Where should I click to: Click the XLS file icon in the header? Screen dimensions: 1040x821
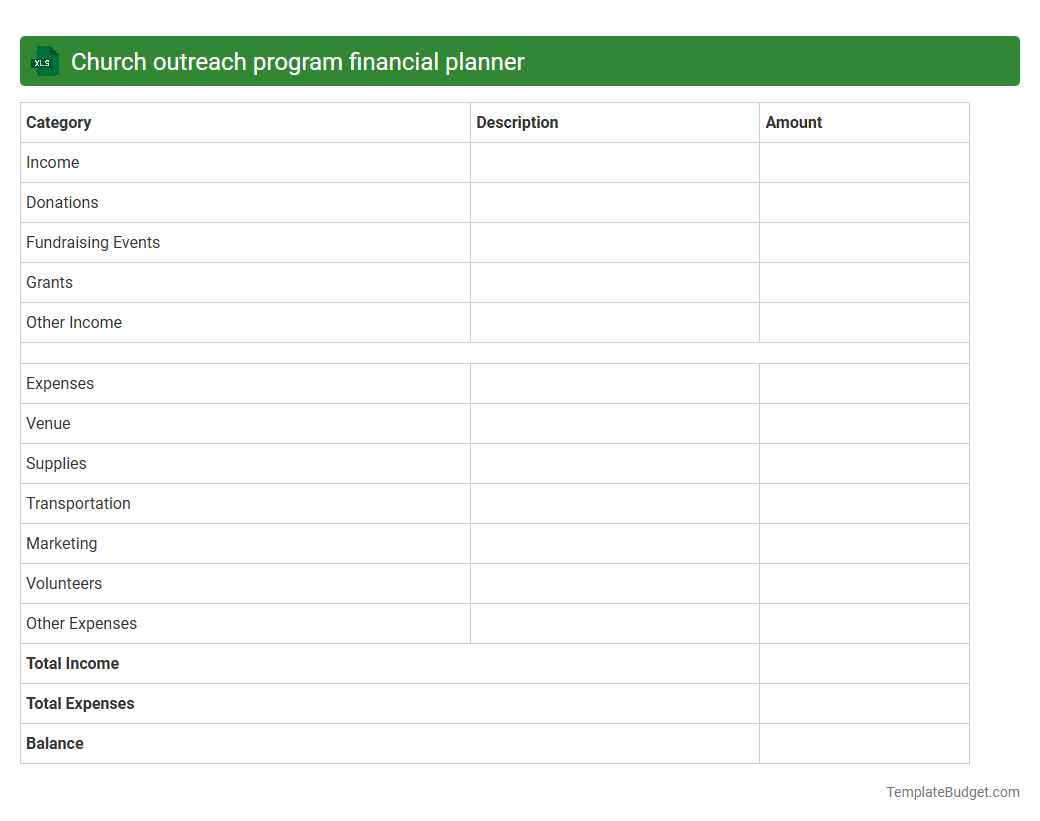44,61
